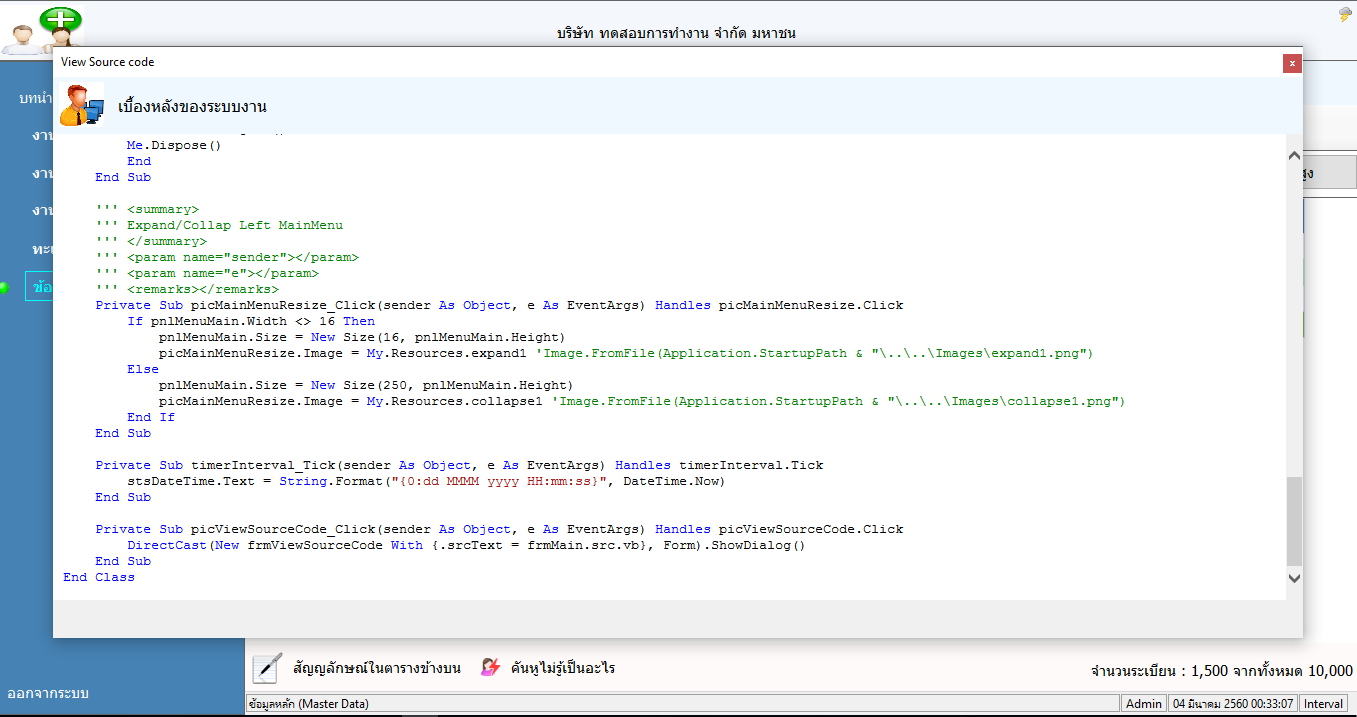This screenshot has width=1357, height=717.
Task: Close the View Source code dialog
Action: (1292, 62)
